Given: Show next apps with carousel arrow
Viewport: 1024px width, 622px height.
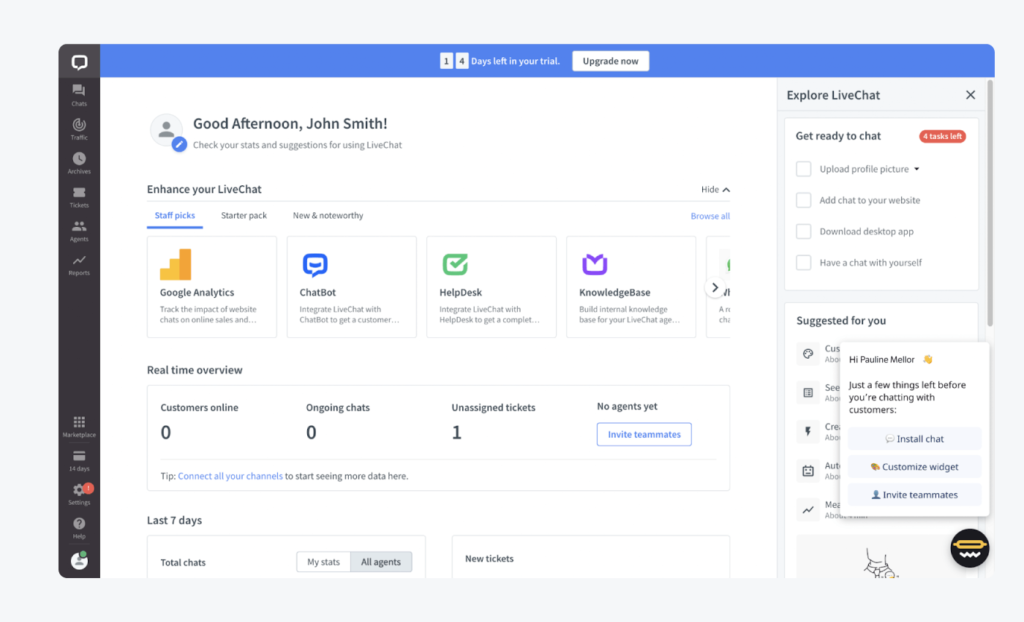Looking at the screenshot, I should (715, 287).
